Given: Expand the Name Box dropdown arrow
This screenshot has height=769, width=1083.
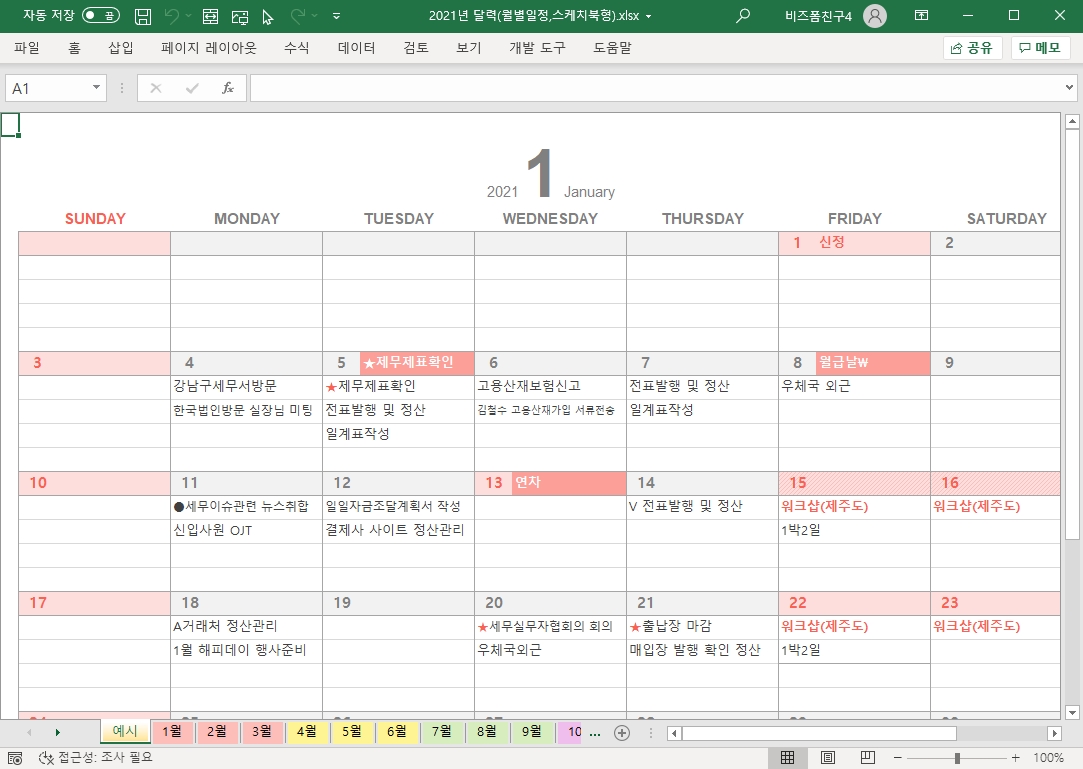Looking at the screenshot, I should pyautogui.click(x=97, y=88).
